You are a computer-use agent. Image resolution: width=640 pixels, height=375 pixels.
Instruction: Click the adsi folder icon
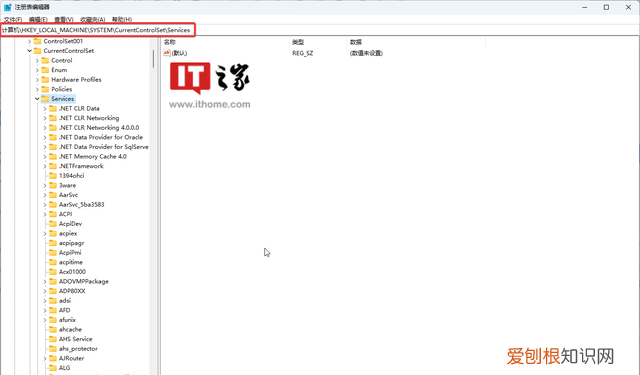(x=53, y=301)
